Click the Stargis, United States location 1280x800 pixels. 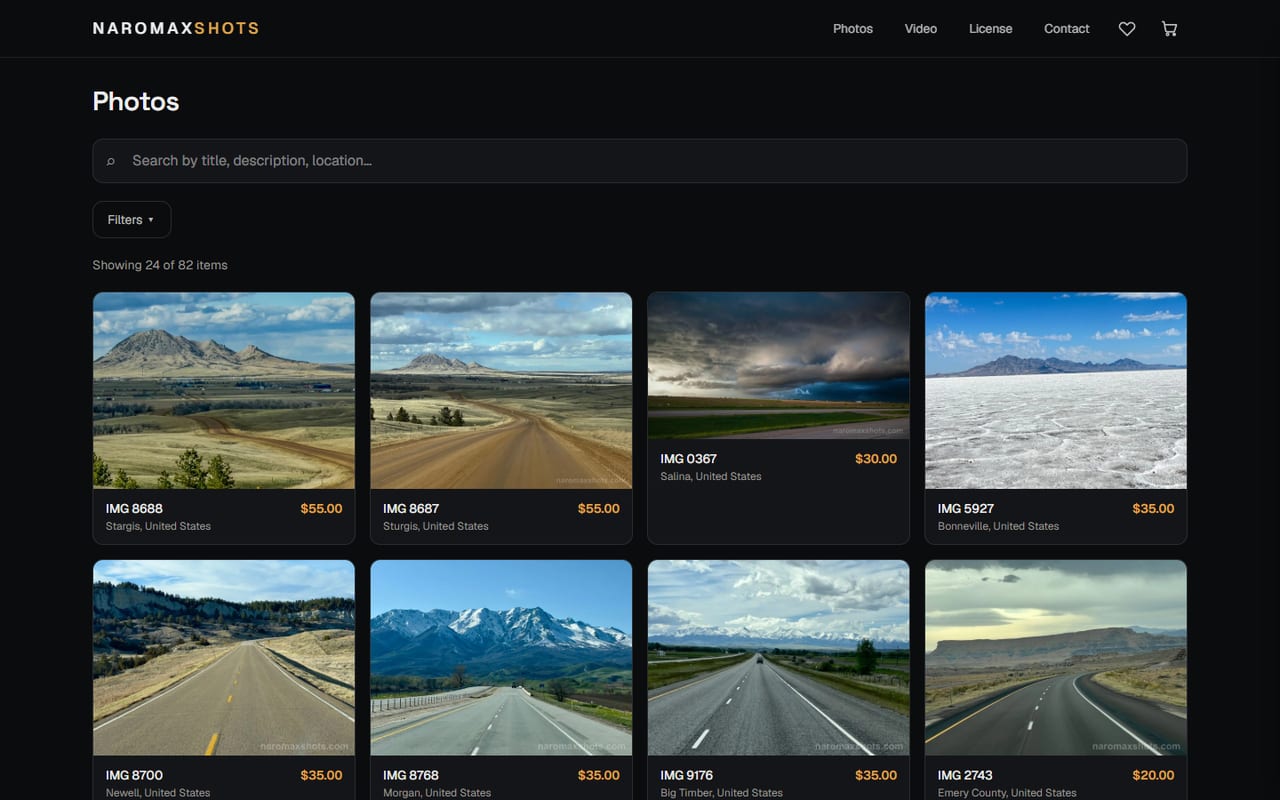tap(158, 527)
